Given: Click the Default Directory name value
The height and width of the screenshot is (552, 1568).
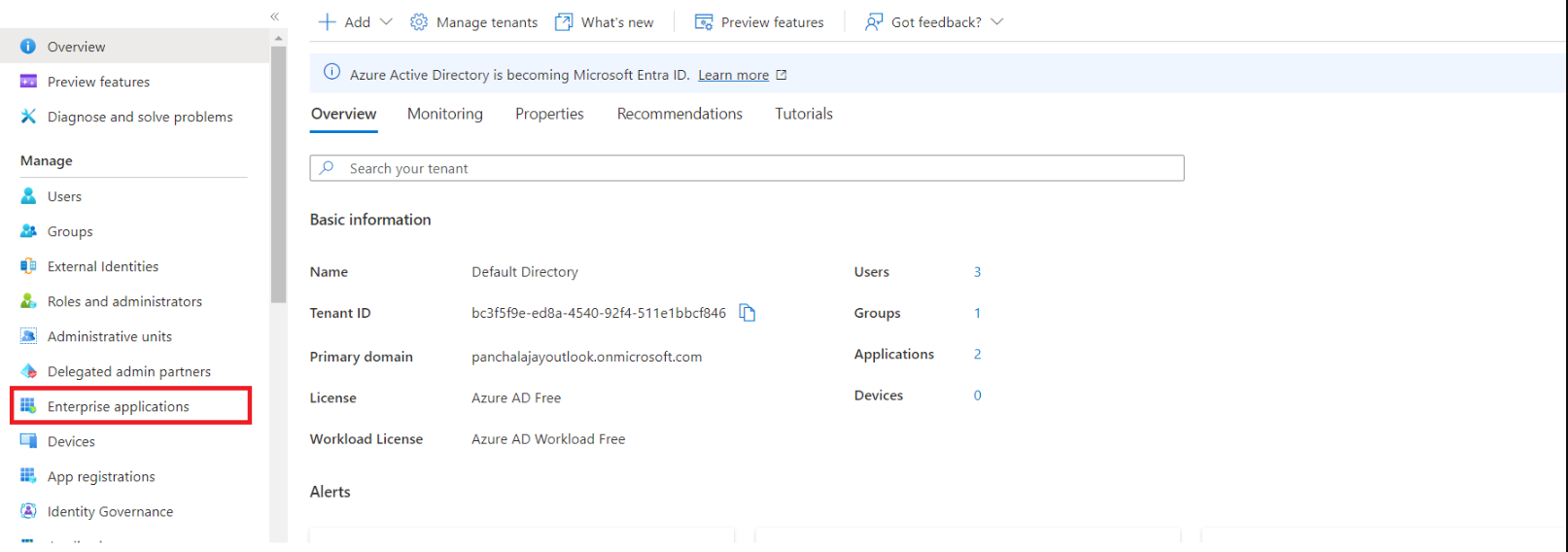Looking at the screenshot, I should click(x=525, y=272).
